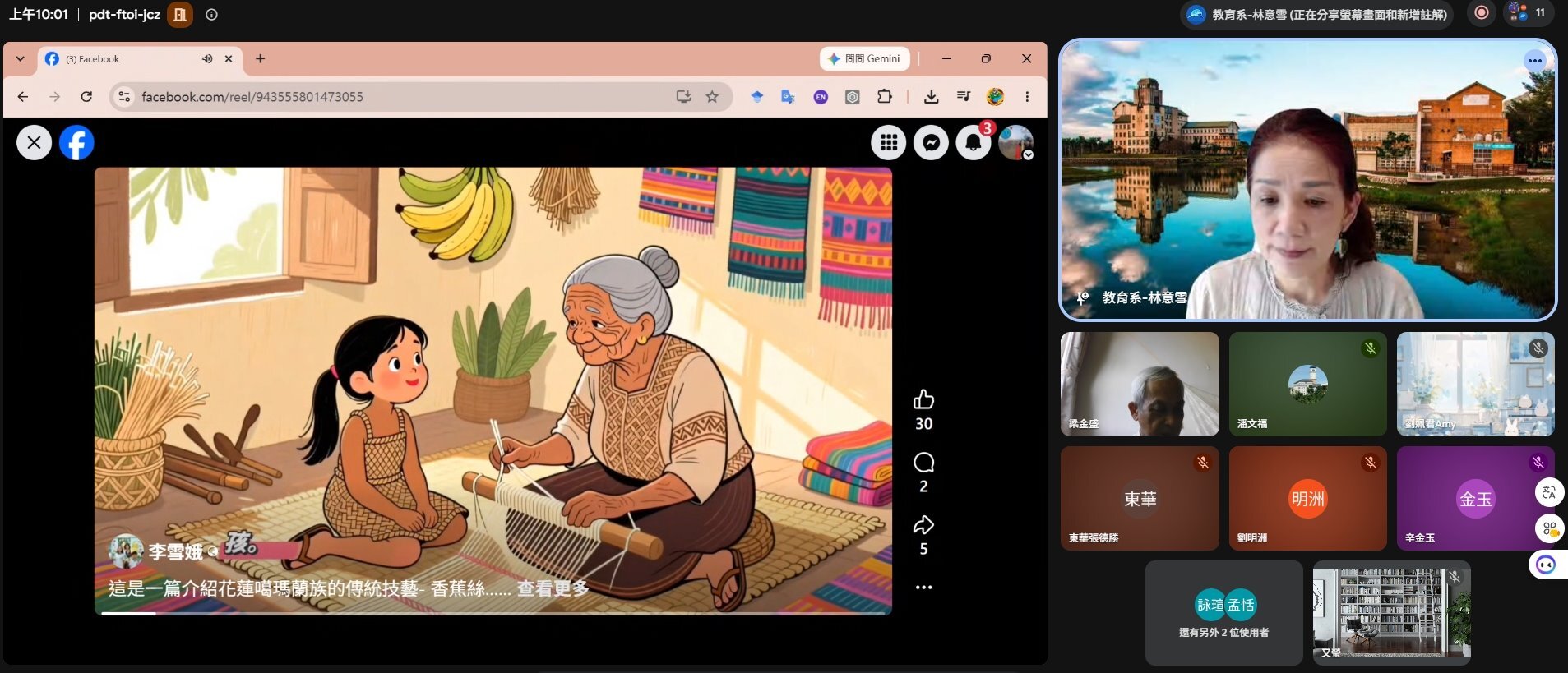This screenshot has height=673, width=1568.
Task: Open the Facebook account avatar menu
Action: (x=1016, y=143)
